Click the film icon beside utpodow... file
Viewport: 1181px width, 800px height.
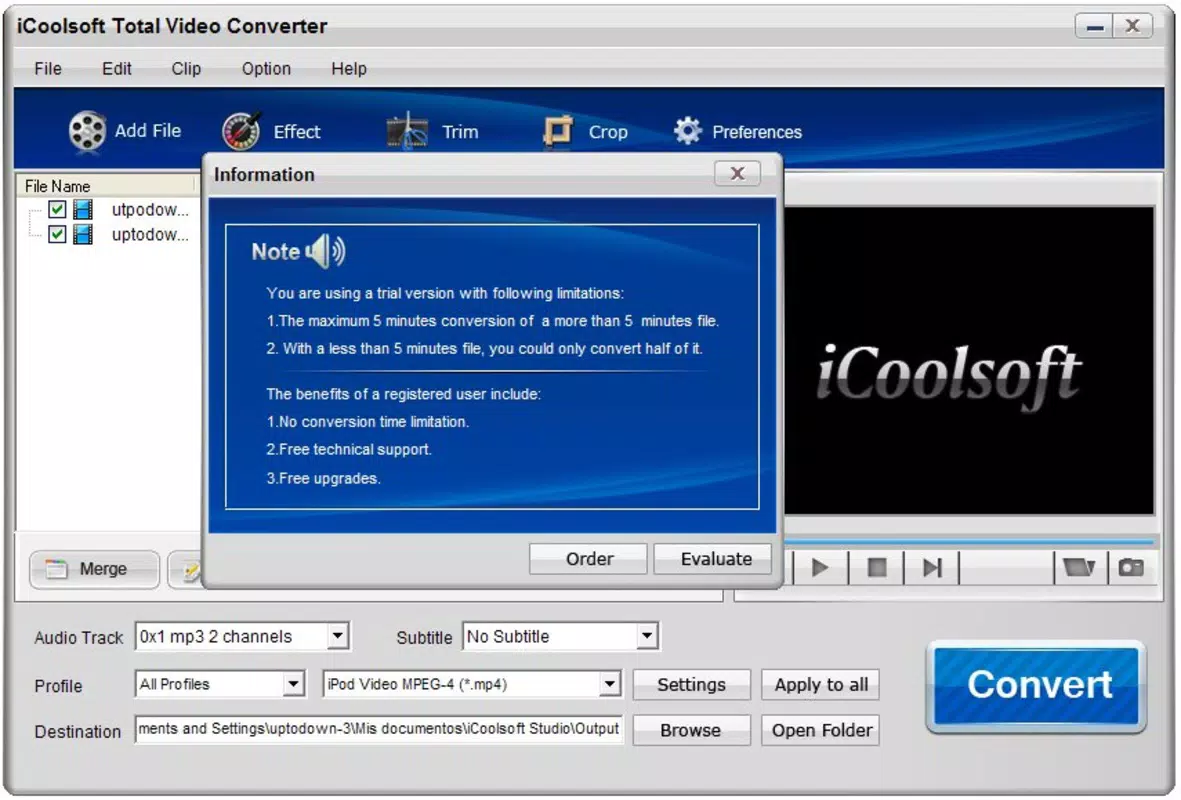point(83,209)
